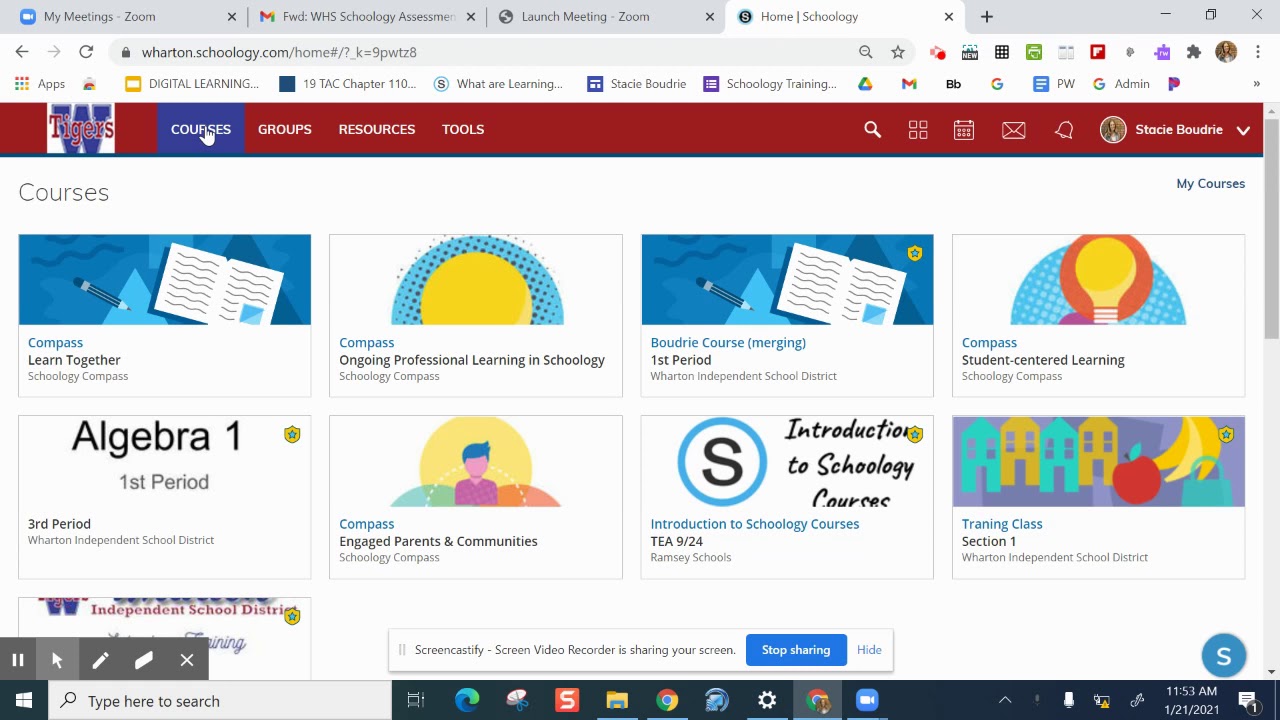The height and width of the screenshot is (720, 1280).
Task: Click the browser address bar URL
Action: pos(279,52)
